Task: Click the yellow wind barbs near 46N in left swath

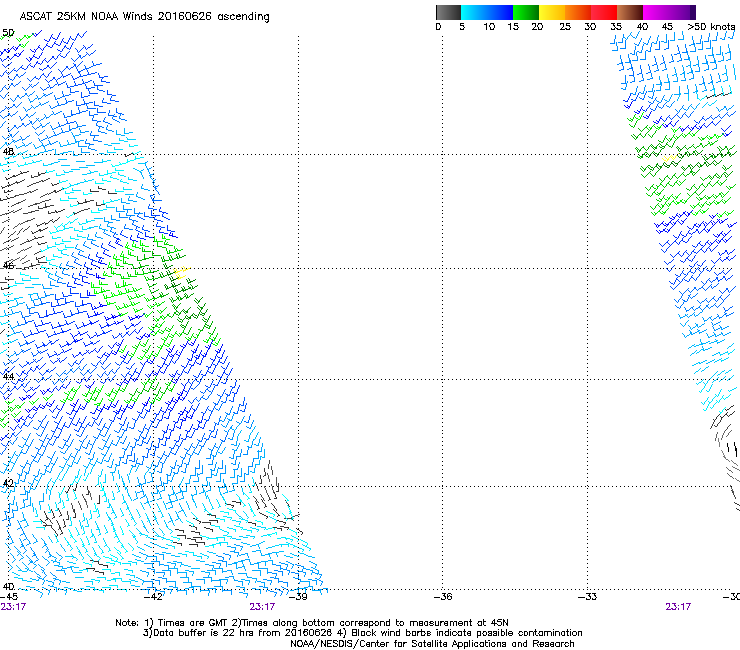Action: [x=182, y=271]
